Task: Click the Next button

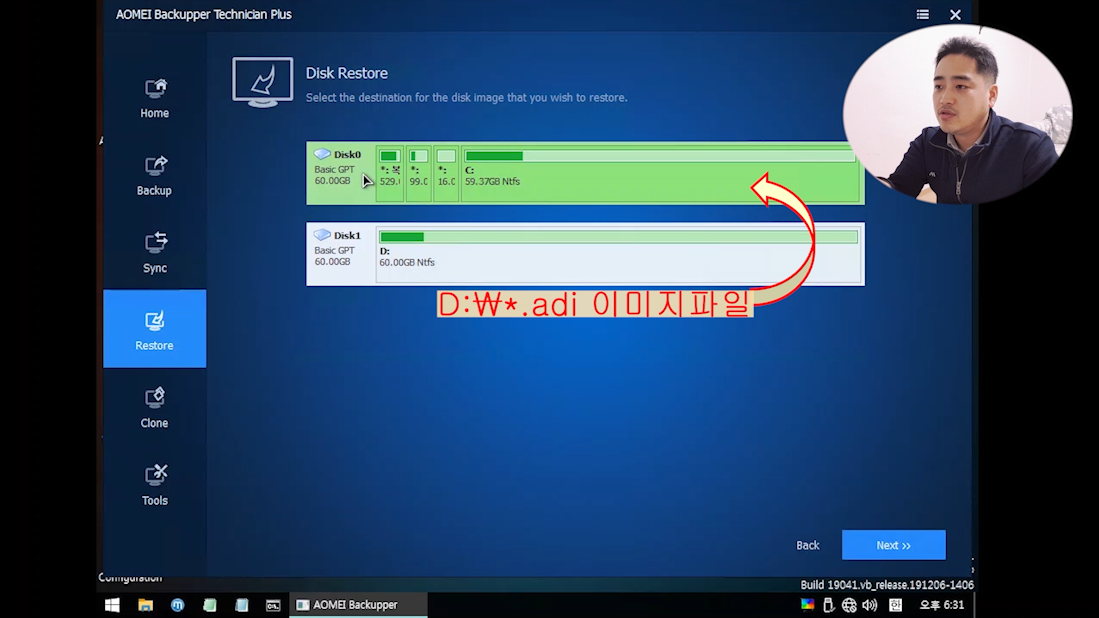Action: pos(894,545)
